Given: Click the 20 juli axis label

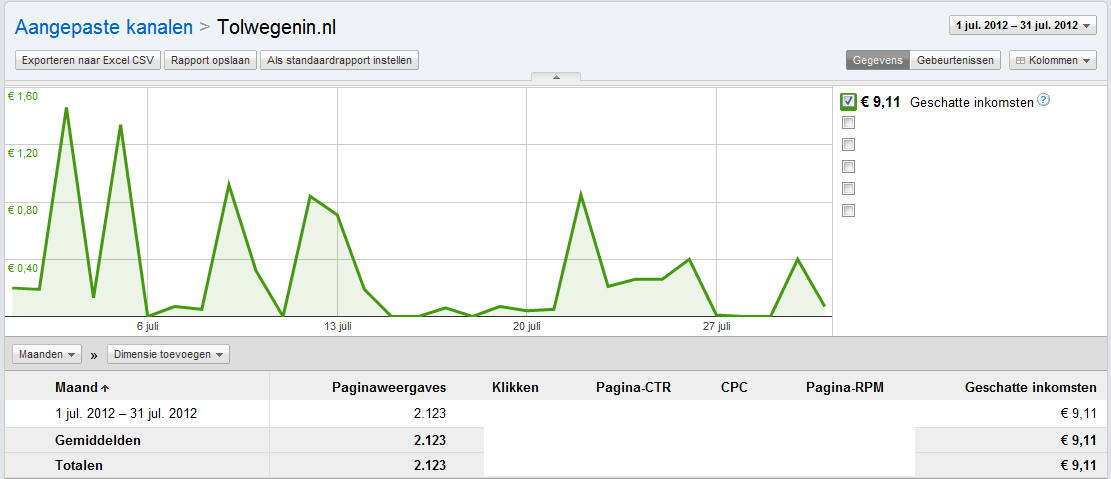Looking at the screenshot, I should click(x=527, y=326).
